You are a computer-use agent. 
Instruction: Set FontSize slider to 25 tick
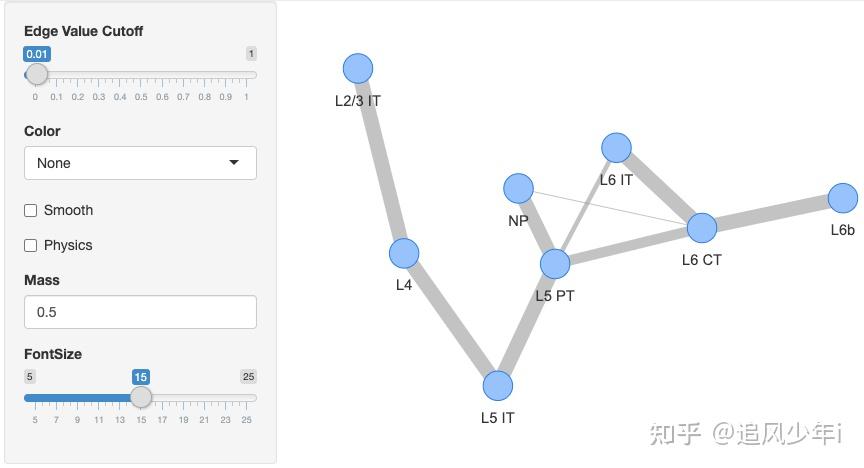click(247, 397)
